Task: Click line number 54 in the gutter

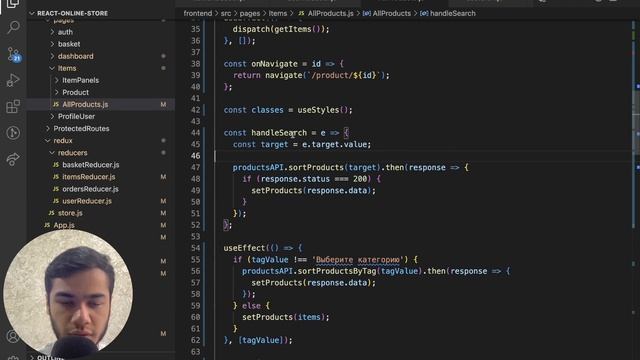Action: (x=196, y=248)
